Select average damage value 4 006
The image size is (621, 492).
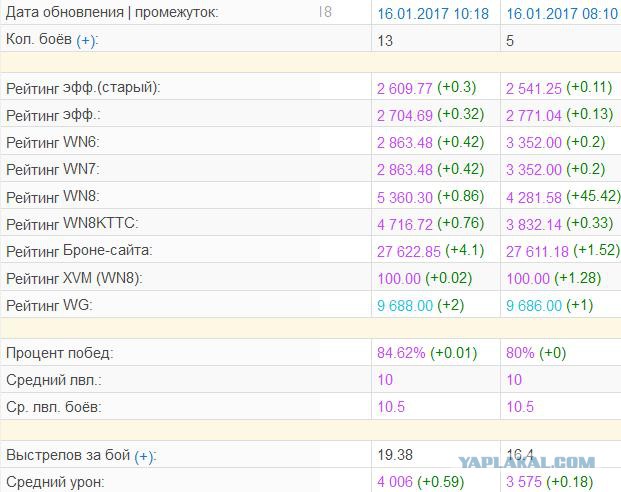(x=395, y=482)
